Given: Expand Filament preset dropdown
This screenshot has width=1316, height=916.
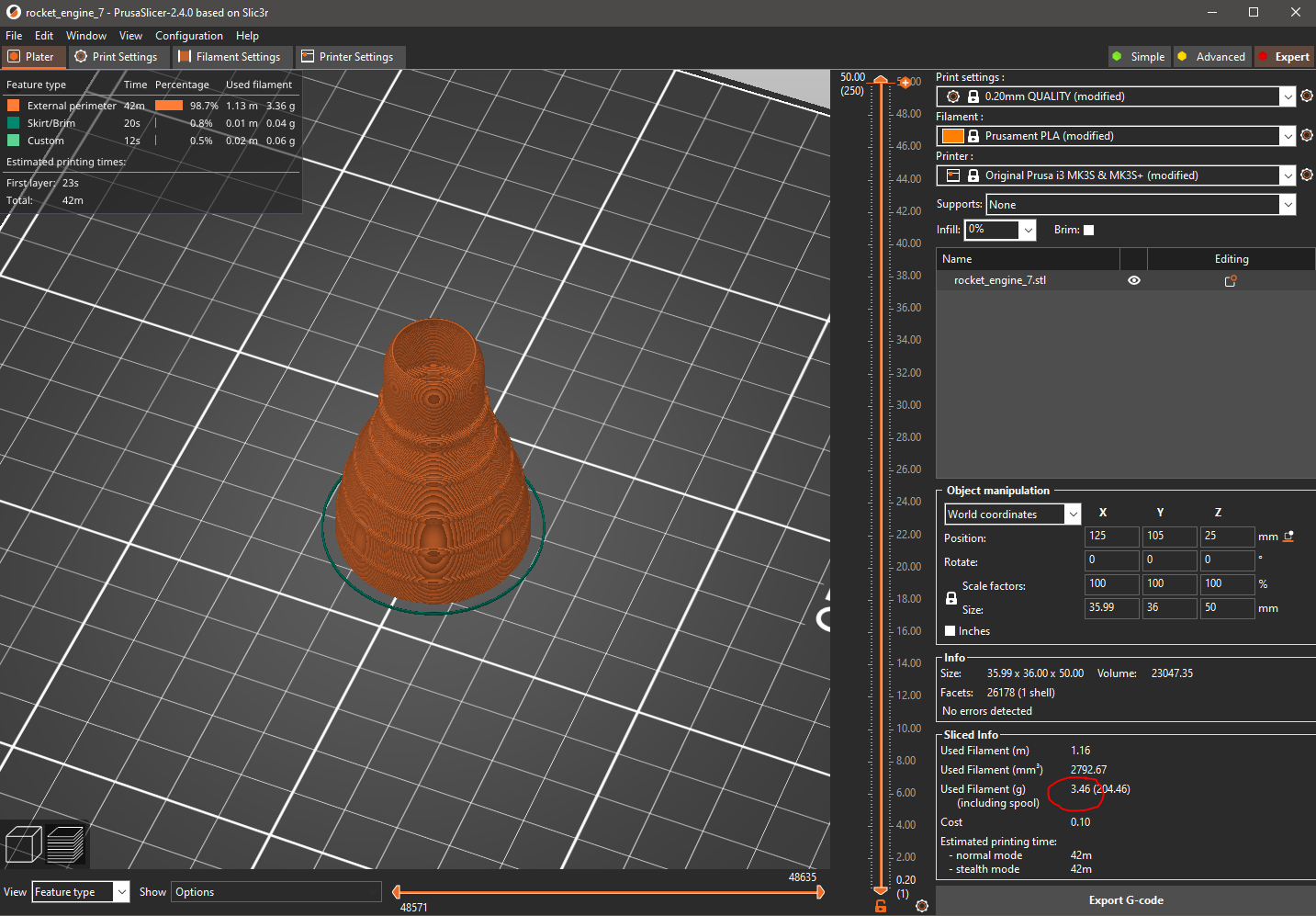Looking at the screenshot, I should coord(1288,136).
